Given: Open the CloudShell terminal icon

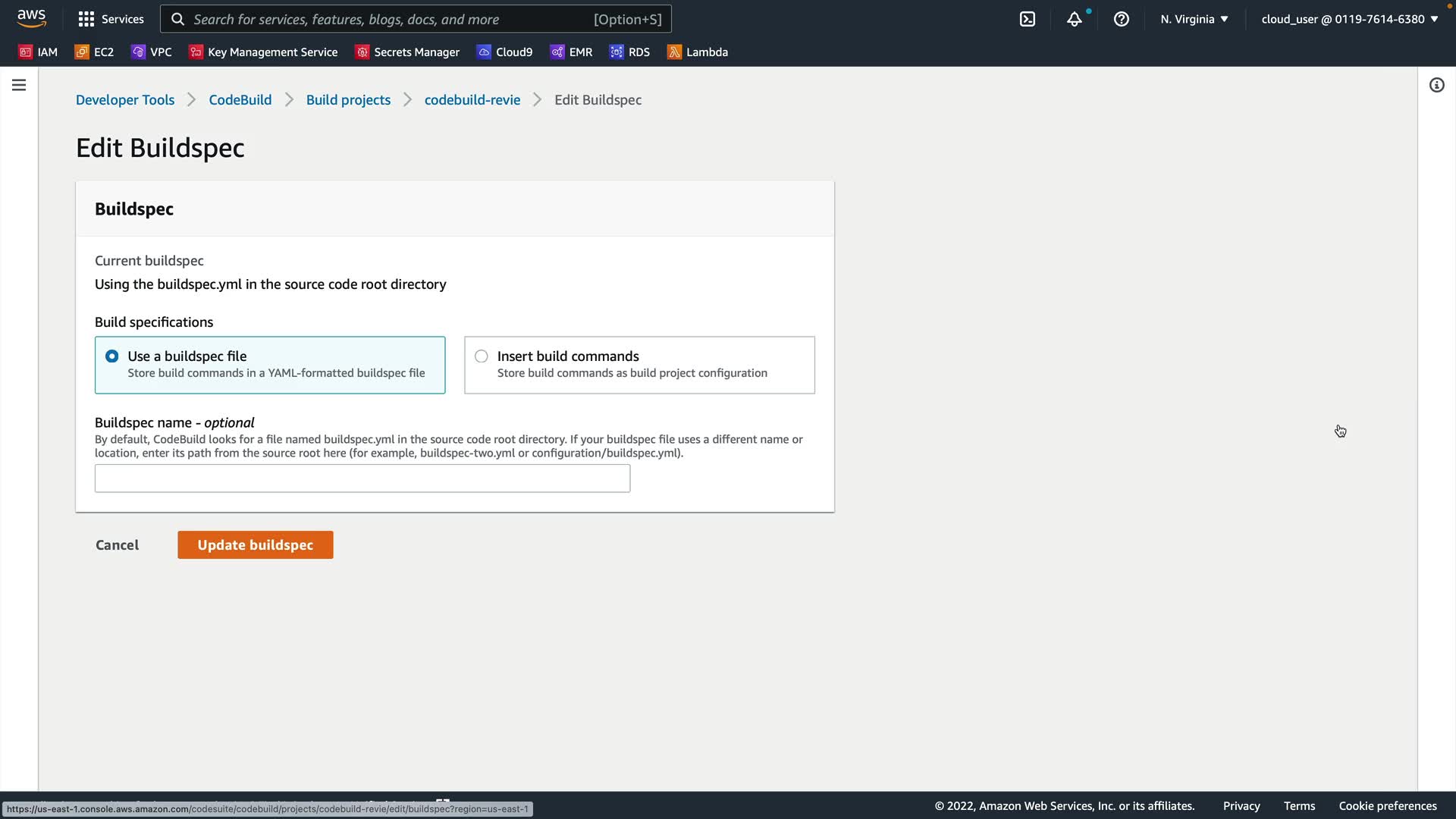Looking at the screenshot, I should tap(1027, 19).
